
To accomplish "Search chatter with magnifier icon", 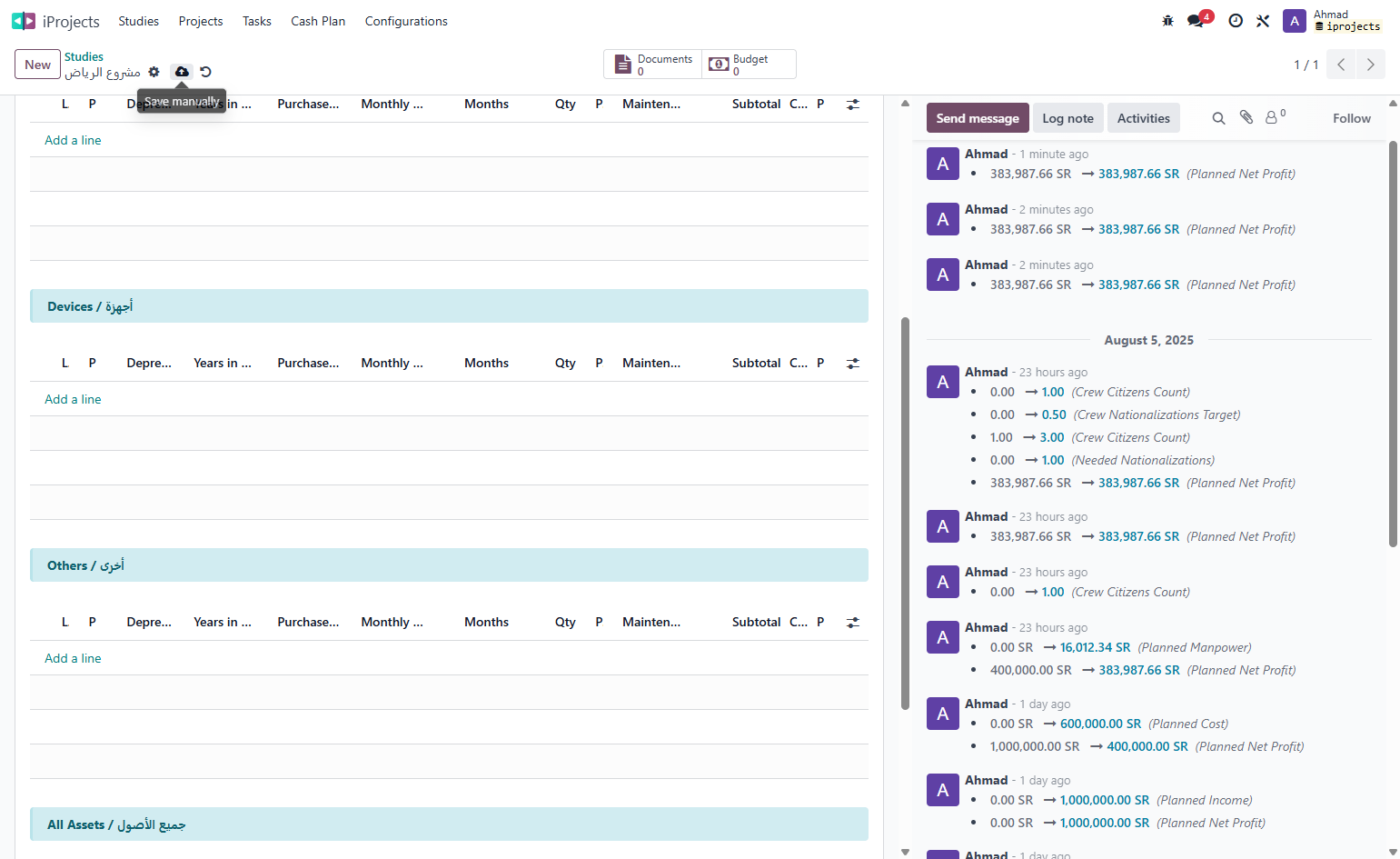I will click(1218, 118).
